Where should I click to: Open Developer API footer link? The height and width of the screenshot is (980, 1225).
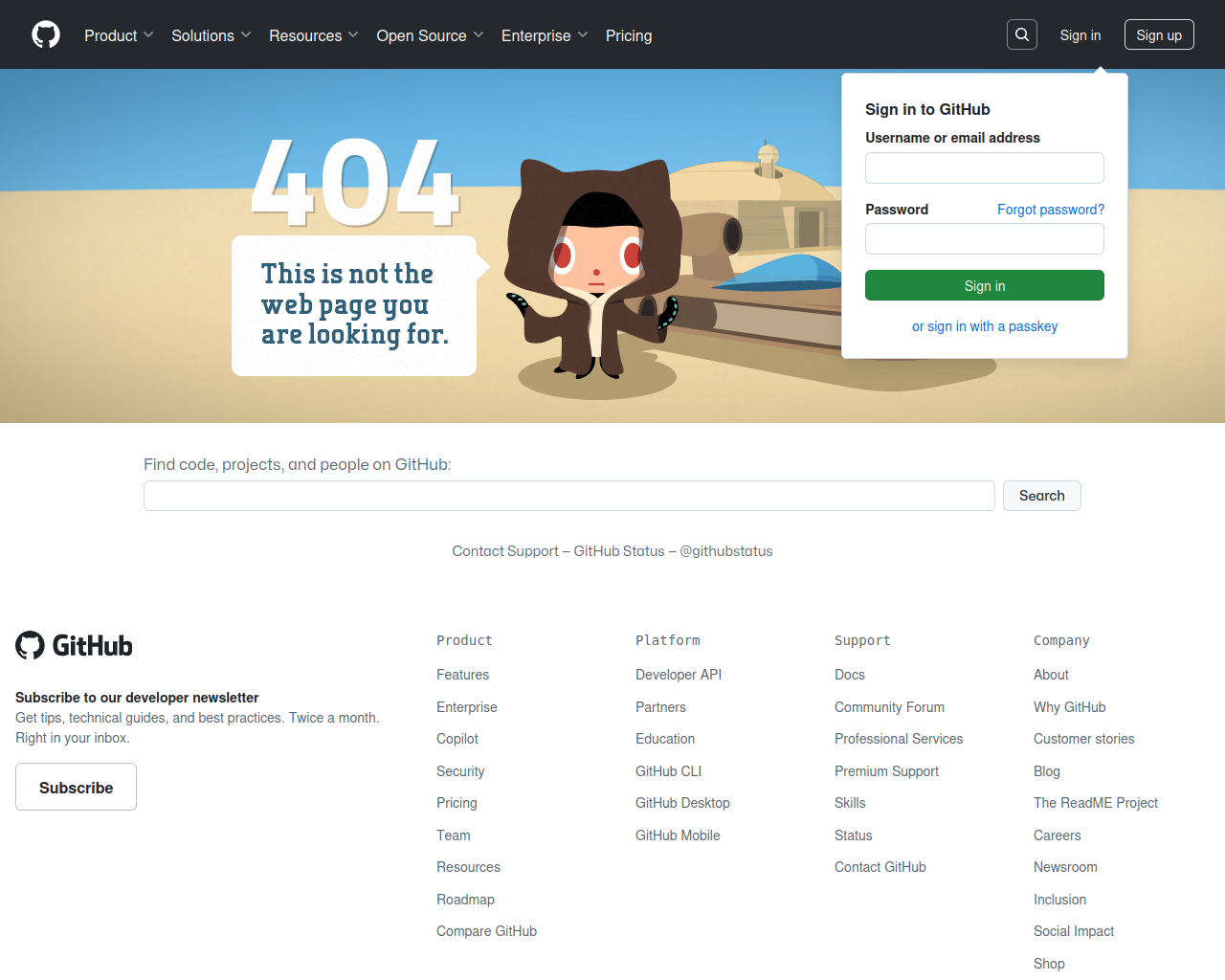(x=679, y=675)
